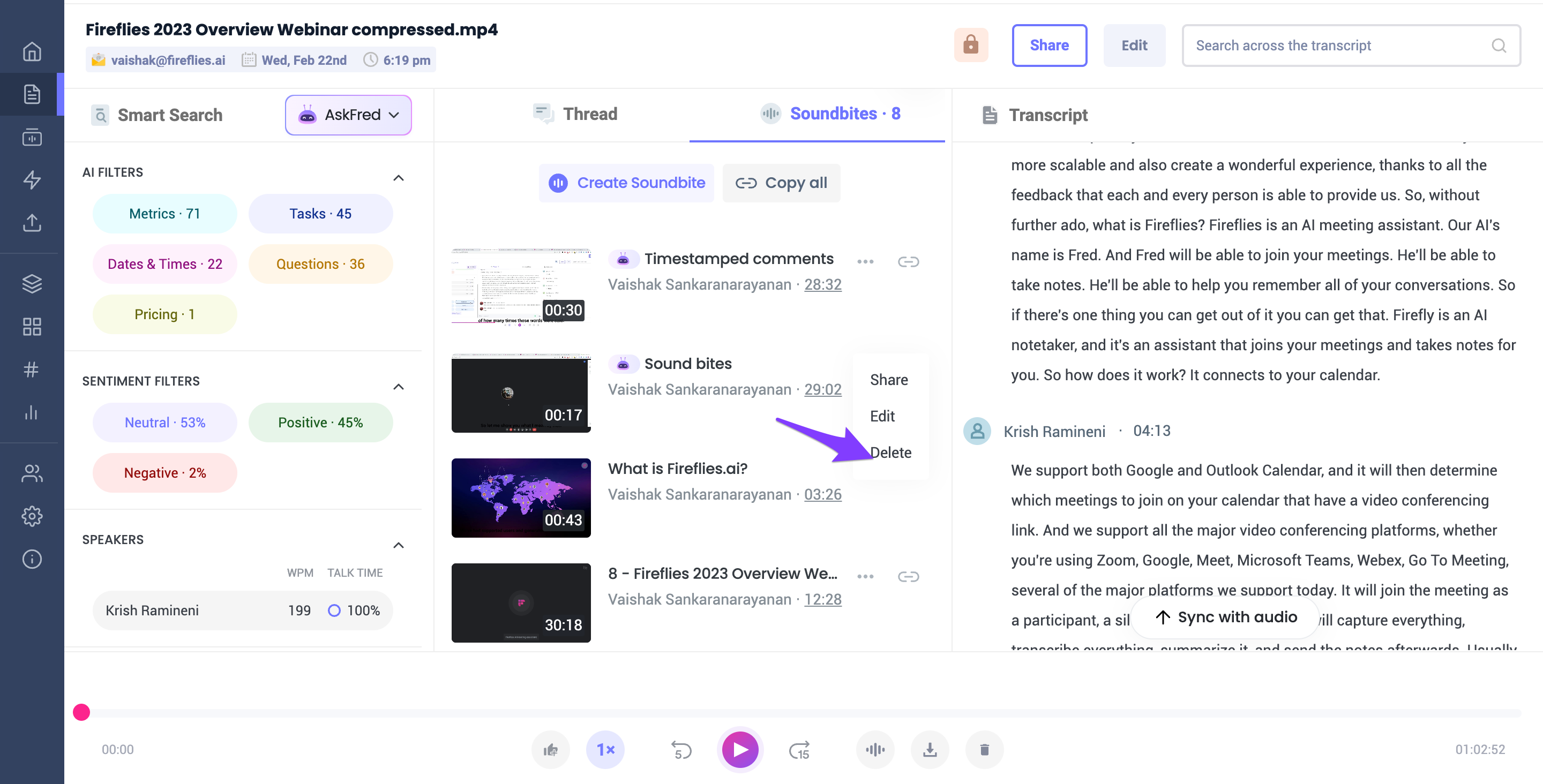Open the Upload icon in sidebar

tap(32, 223)
